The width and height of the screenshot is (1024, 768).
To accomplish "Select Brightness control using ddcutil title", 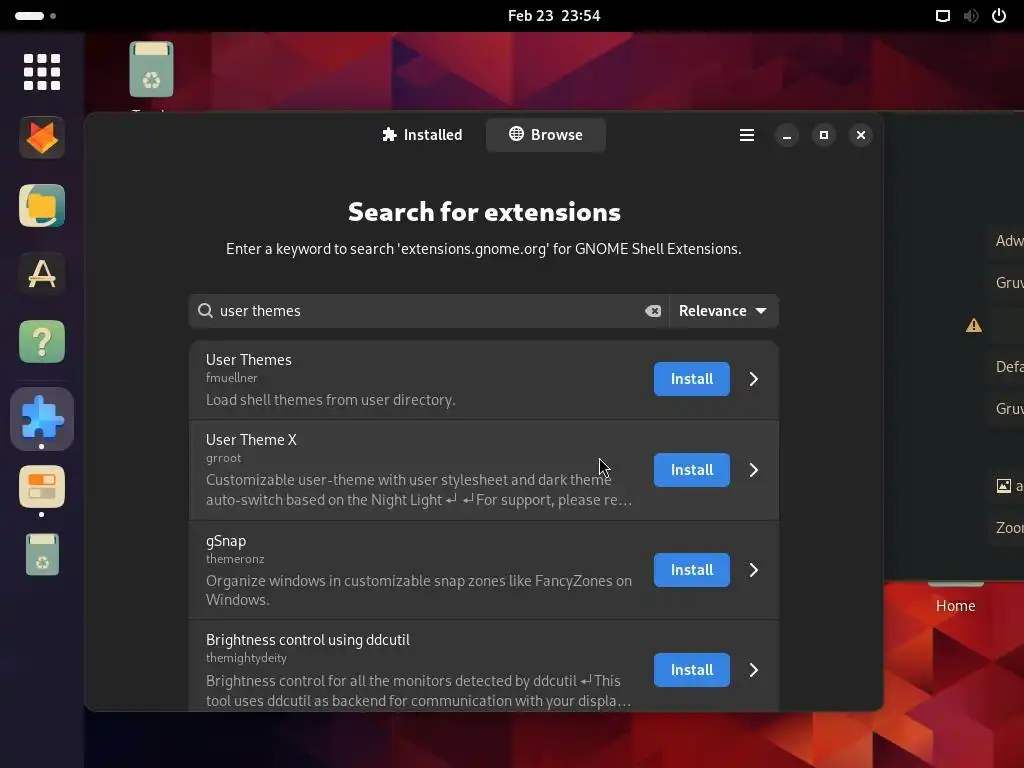I will tap(308, 640).
